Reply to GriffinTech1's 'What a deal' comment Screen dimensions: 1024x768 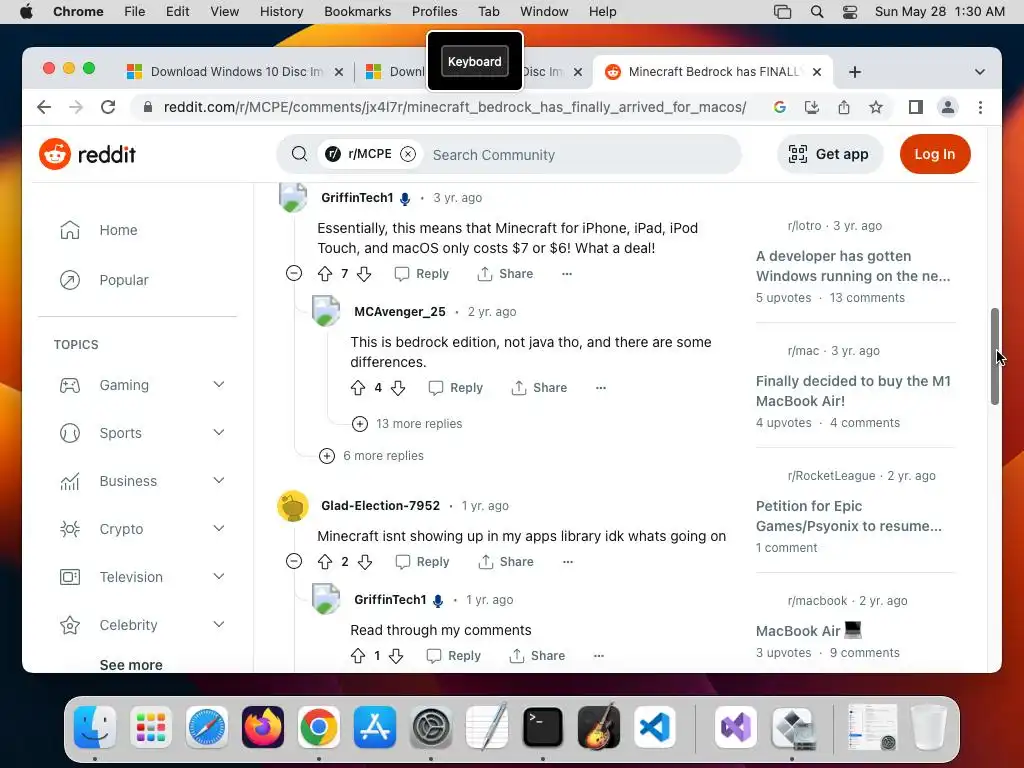coord(422,274)
